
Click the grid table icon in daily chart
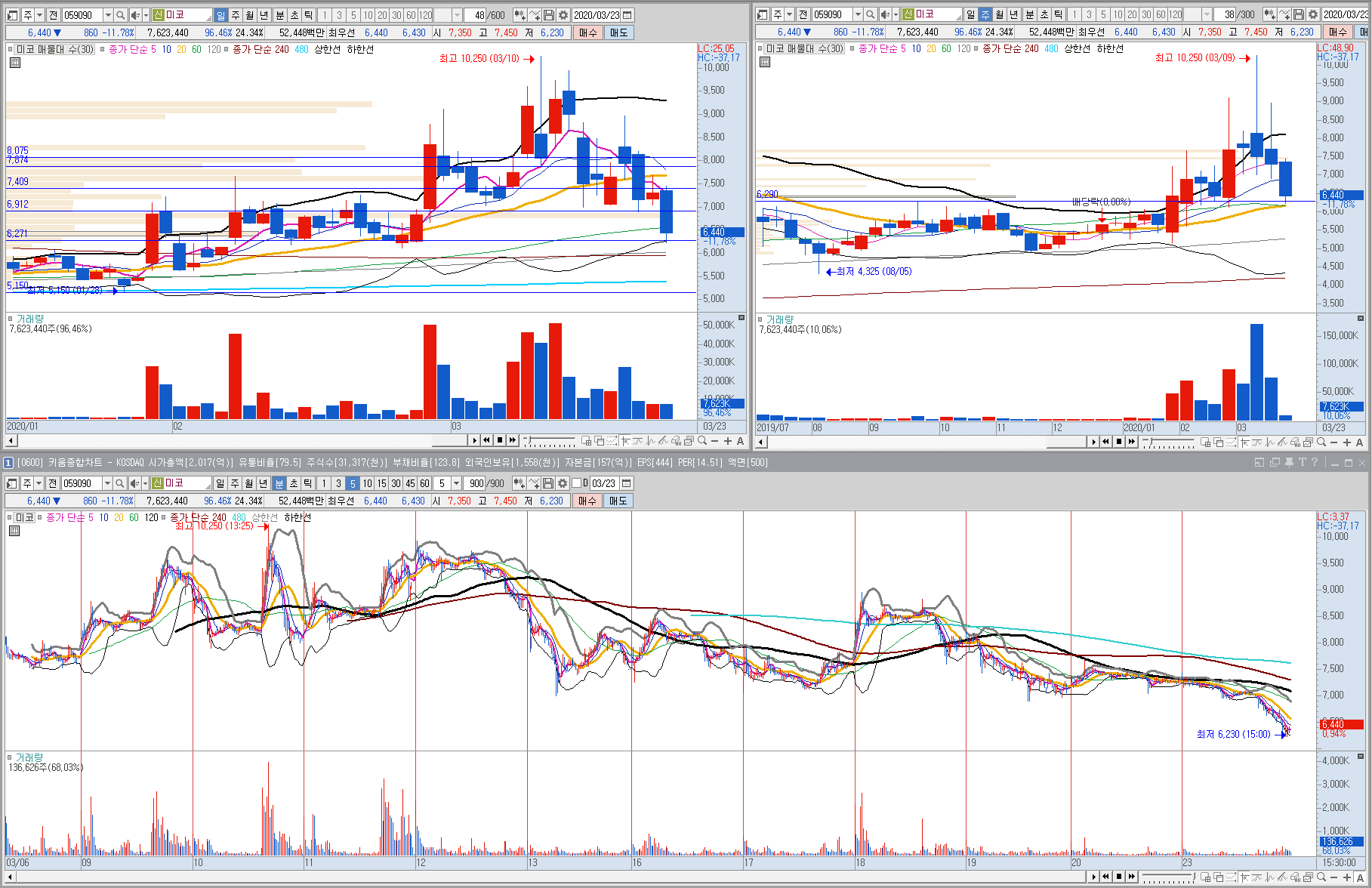14,63
